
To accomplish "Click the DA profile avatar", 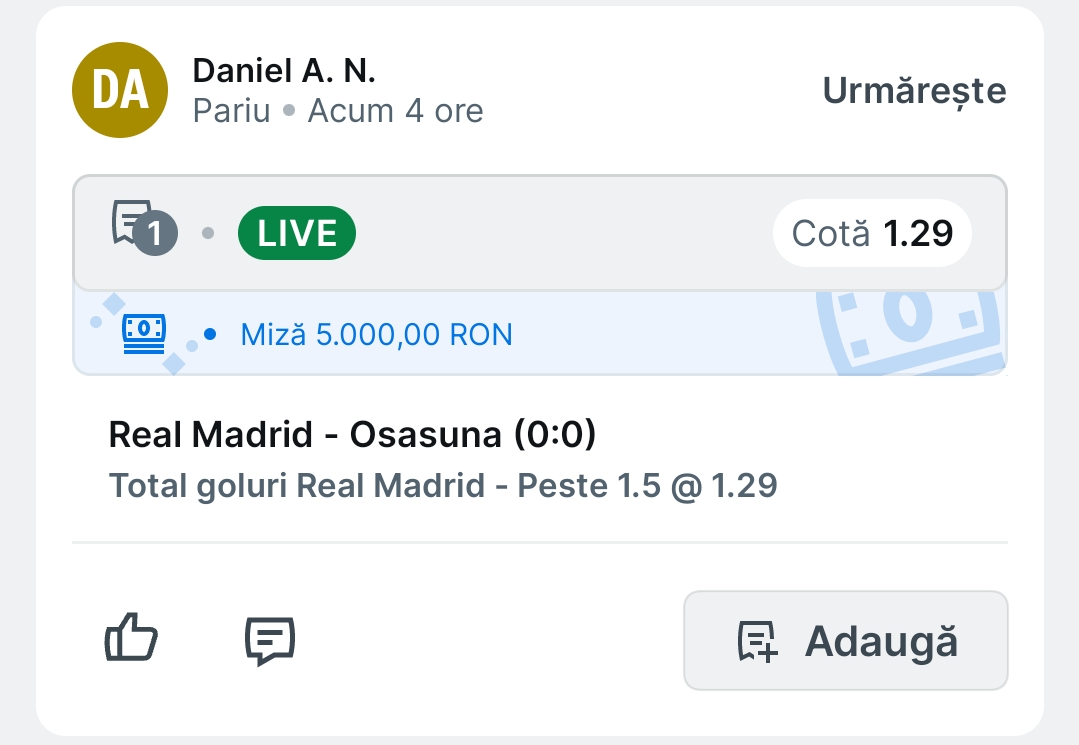I will pyautogui.click(x=120, y=90).
